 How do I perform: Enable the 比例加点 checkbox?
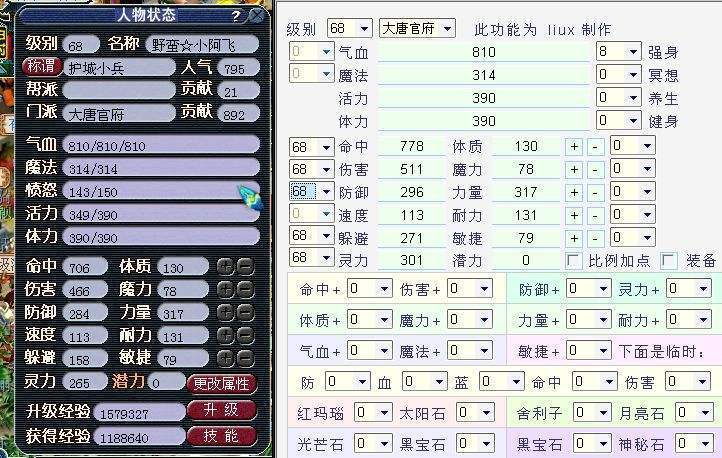(573, 260)
